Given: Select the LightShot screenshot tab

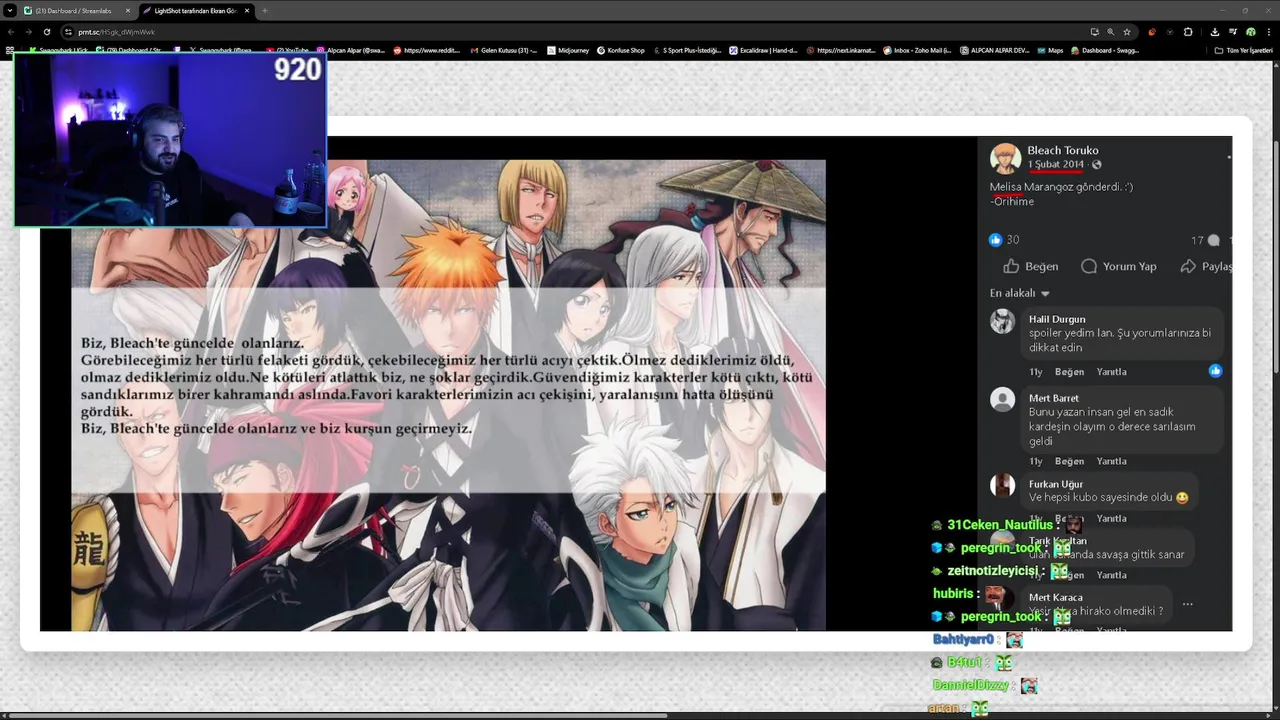Looking at the screenshot, I should (195, 10).
